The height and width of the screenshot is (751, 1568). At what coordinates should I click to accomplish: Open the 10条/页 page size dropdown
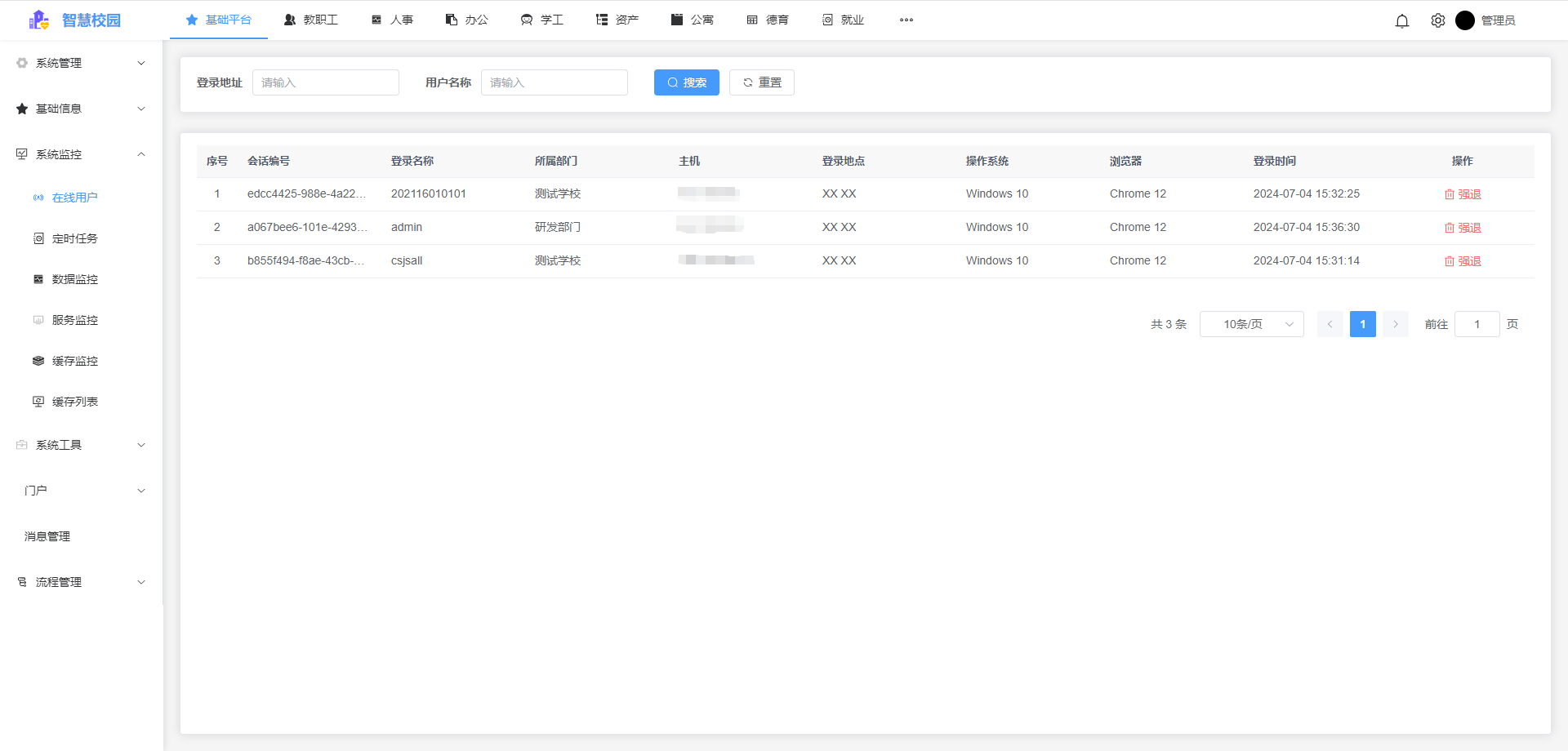[1251, 323]
